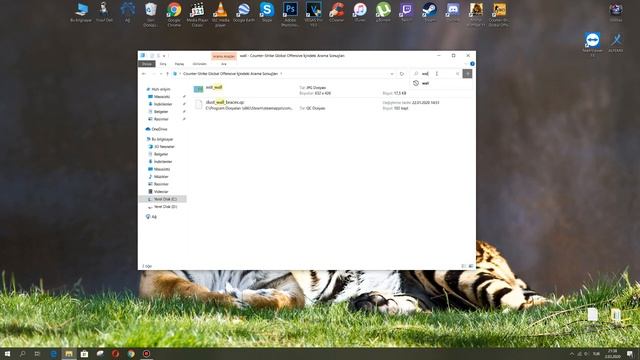
Task: Go up one folder level
Action: tap(167, 74)
